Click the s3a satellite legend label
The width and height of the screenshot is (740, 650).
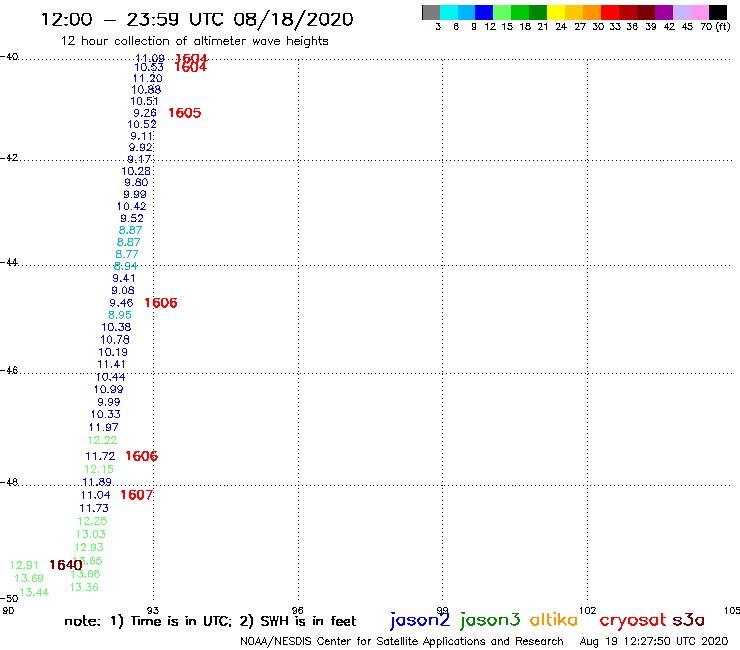coord(689,620)
